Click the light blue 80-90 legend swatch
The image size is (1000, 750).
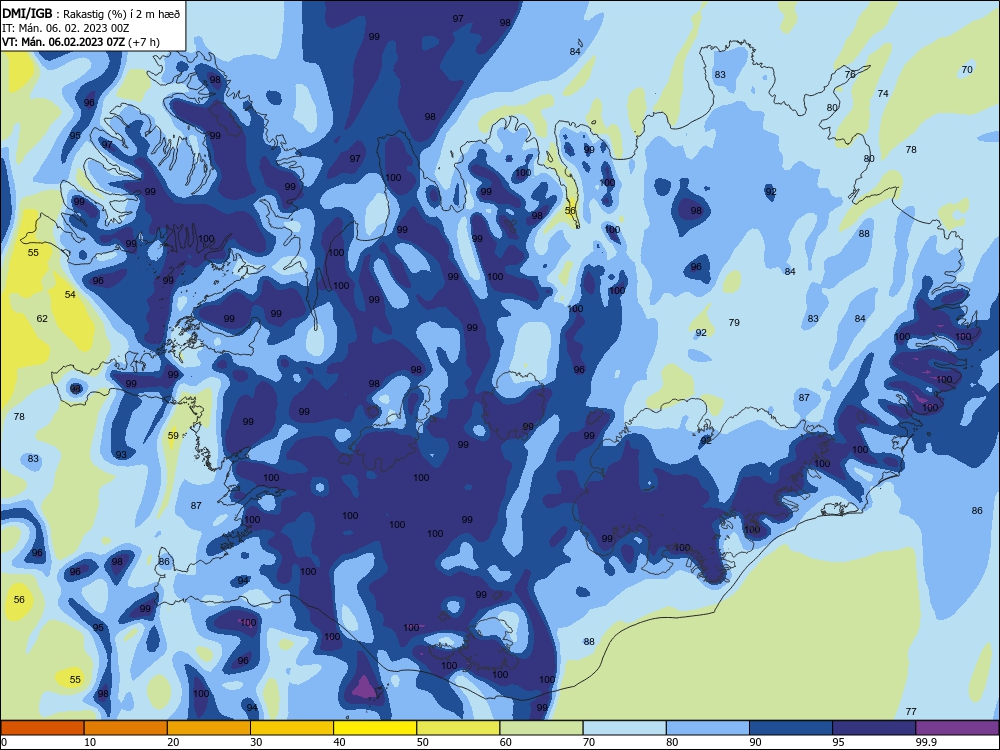point(708,728)
